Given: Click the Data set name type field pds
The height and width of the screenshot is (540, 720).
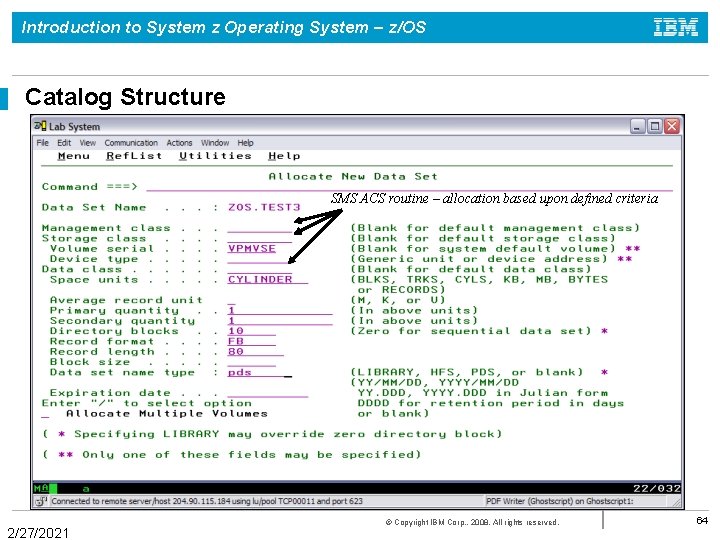Looking at the screenshot, I should click(259, 372).
